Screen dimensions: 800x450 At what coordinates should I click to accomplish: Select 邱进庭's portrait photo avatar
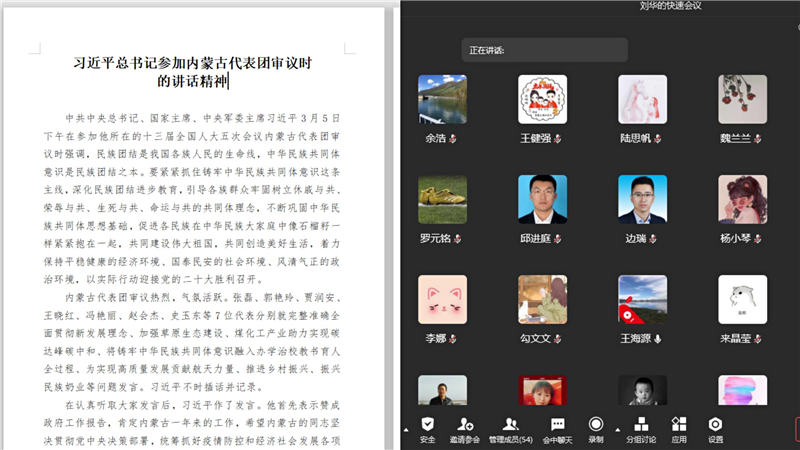tap(542, 199)
